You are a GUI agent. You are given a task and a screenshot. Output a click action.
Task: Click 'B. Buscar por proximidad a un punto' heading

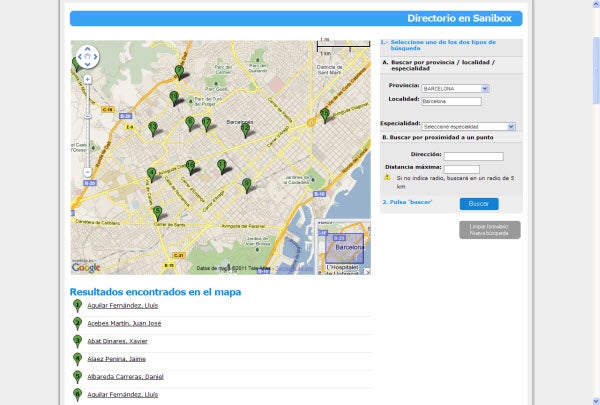coord(438,137)
